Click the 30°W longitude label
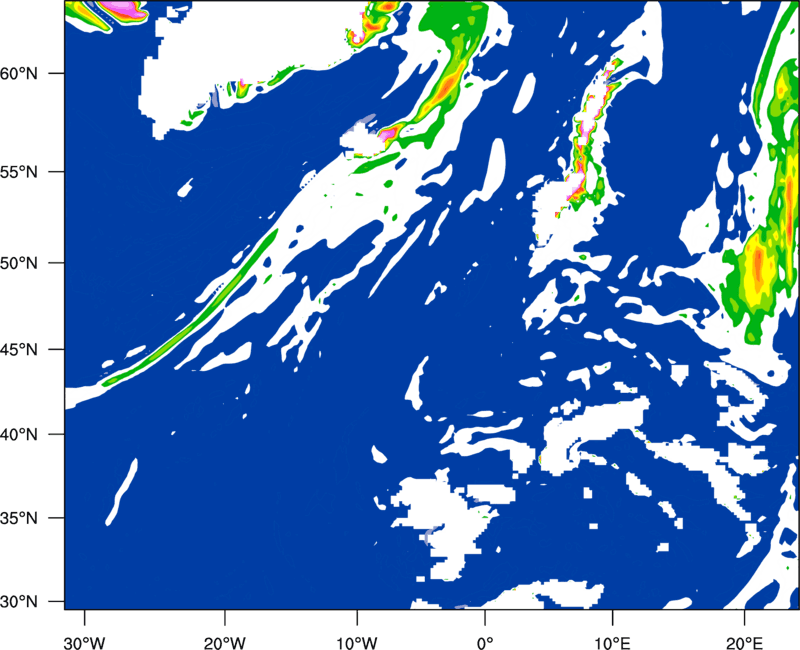The height and width of the screenshot is (650, 800). (x=85, y=643)
